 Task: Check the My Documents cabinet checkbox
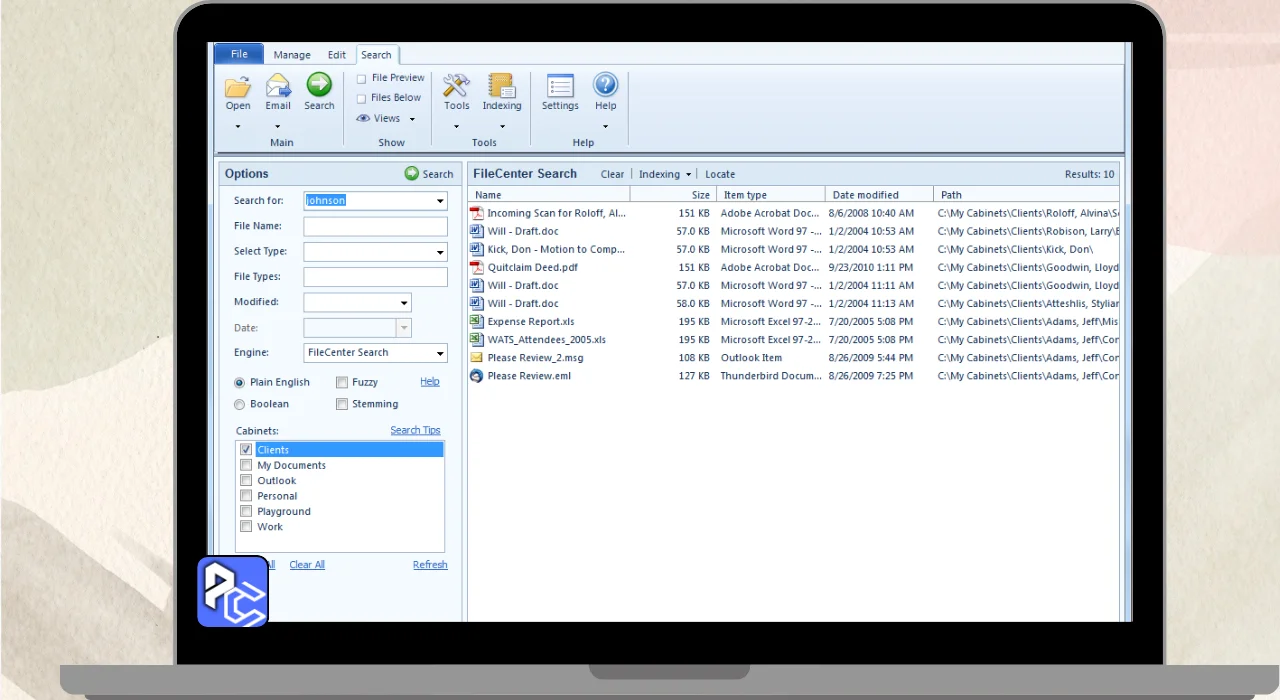[x=246, y=466]
